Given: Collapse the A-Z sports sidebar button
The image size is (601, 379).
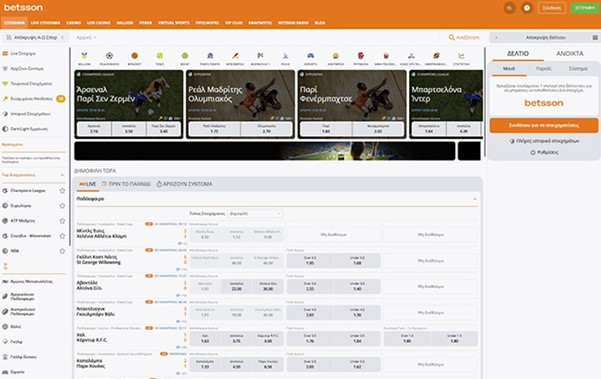Looking at the screenshot, I should point(36,38).
